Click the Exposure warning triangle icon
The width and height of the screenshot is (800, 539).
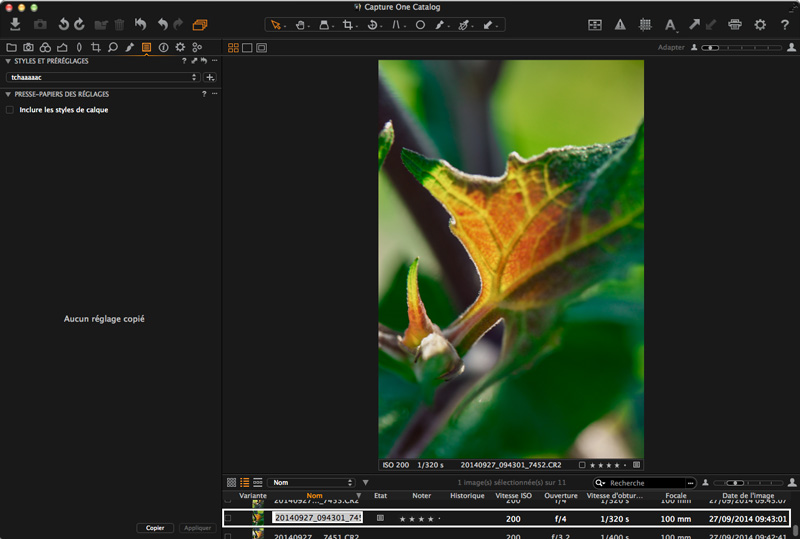pos(620,24)
